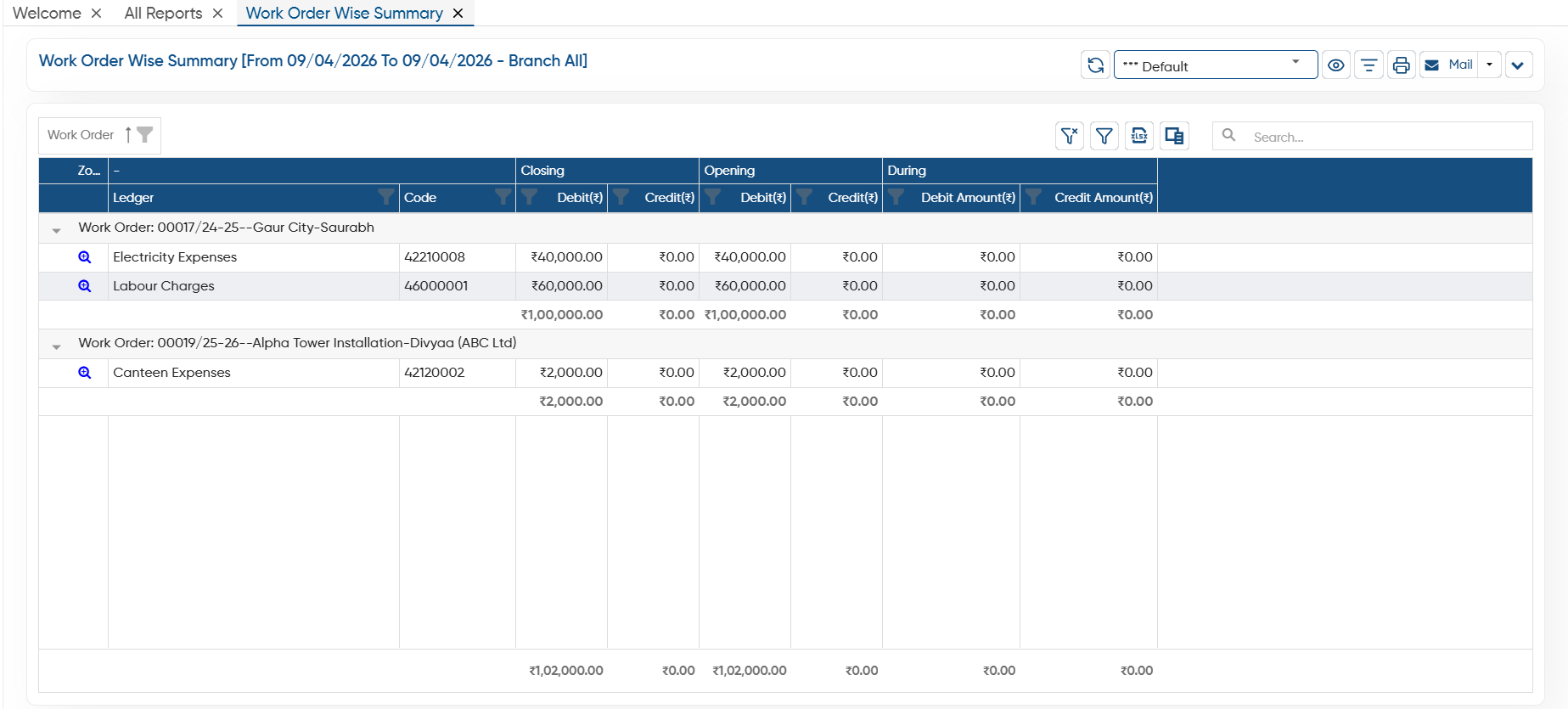Open Opening Credit column filter funnel

[x=804, y=197]
